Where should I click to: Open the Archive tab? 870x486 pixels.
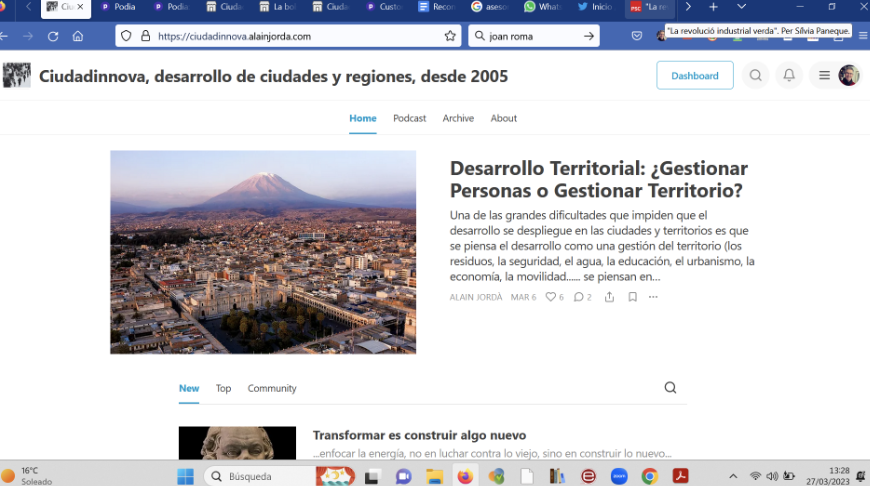click(458, 118)
